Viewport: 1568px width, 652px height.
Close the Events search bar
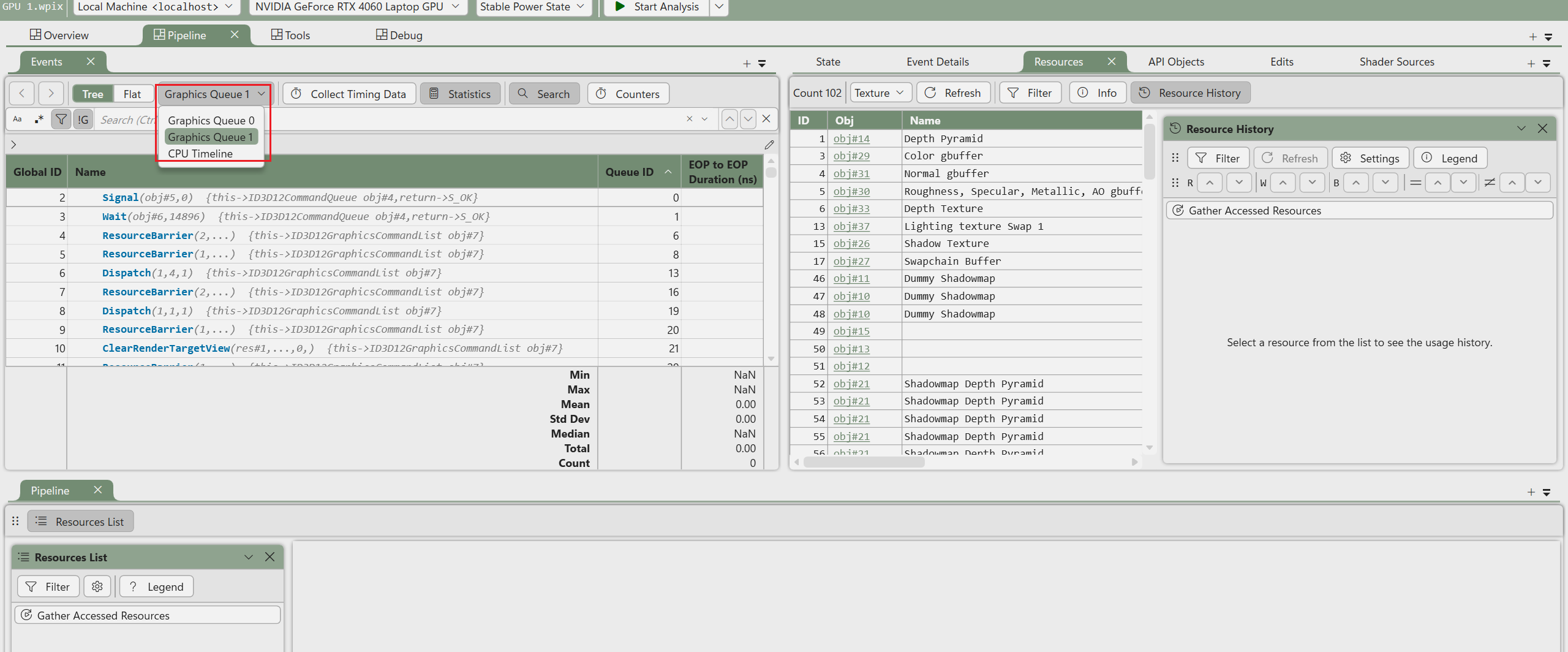(x=766, y=119)
